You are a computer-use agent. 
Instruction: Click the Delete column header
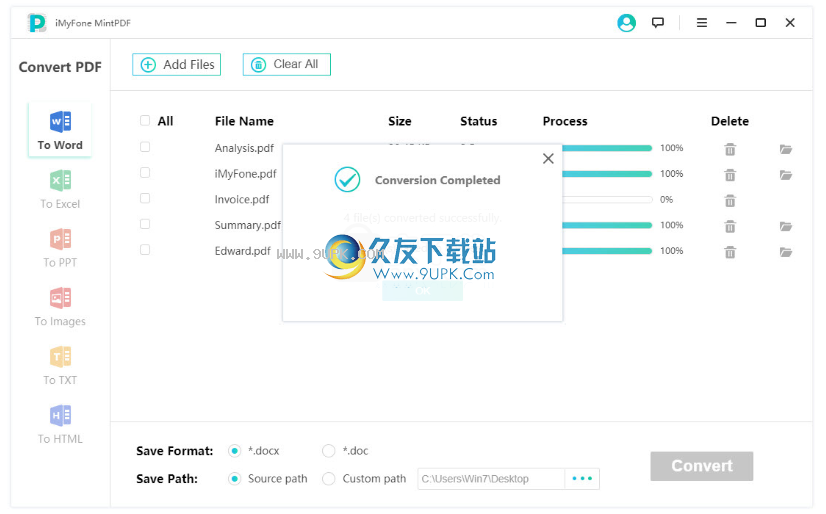point(730,121)
